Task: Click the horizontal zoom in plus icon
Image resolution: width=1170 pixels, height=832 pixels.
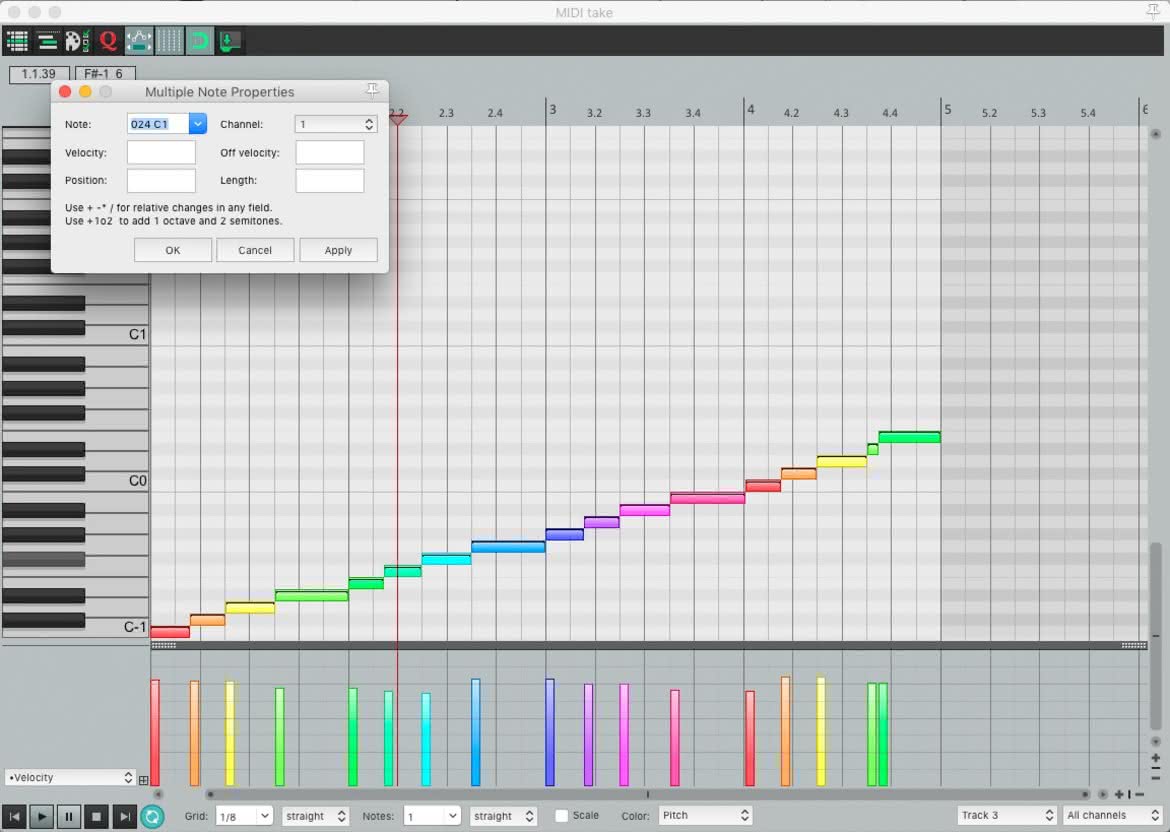Action: point(1119,795)
